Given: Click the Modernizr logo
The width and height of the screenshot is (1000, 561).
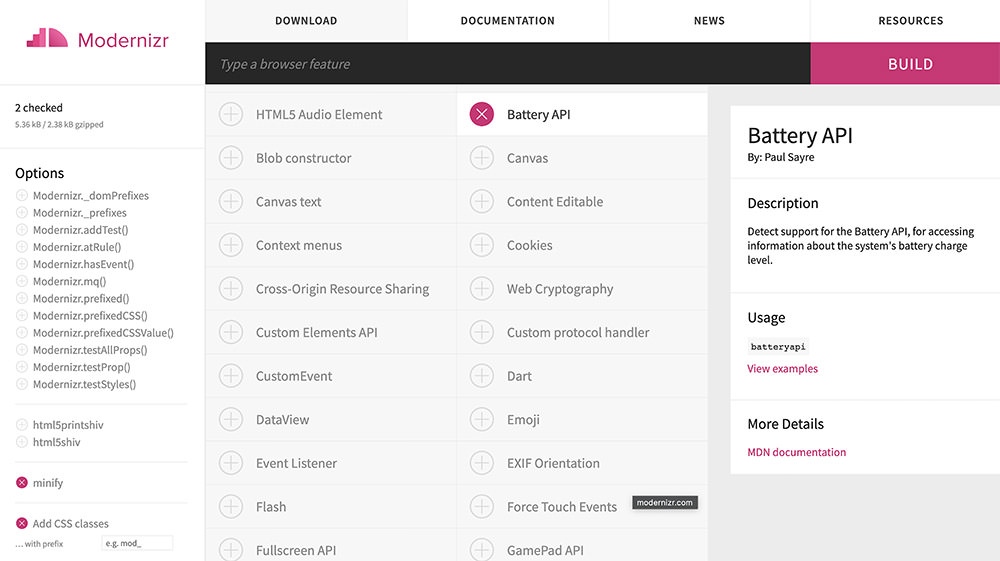Looking at the screenshot, I should coord(97,39).
